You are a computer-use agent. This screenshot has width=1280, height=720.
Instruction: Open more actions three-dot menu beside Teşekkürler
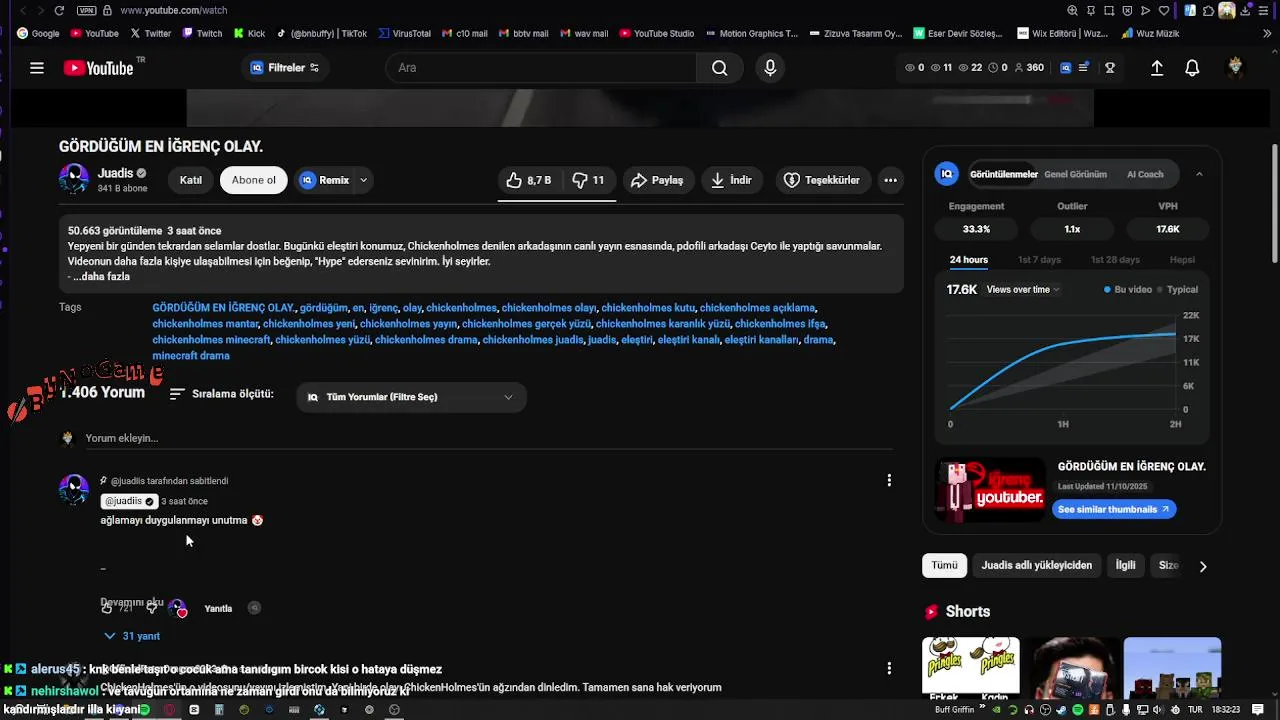pos(890,180)
